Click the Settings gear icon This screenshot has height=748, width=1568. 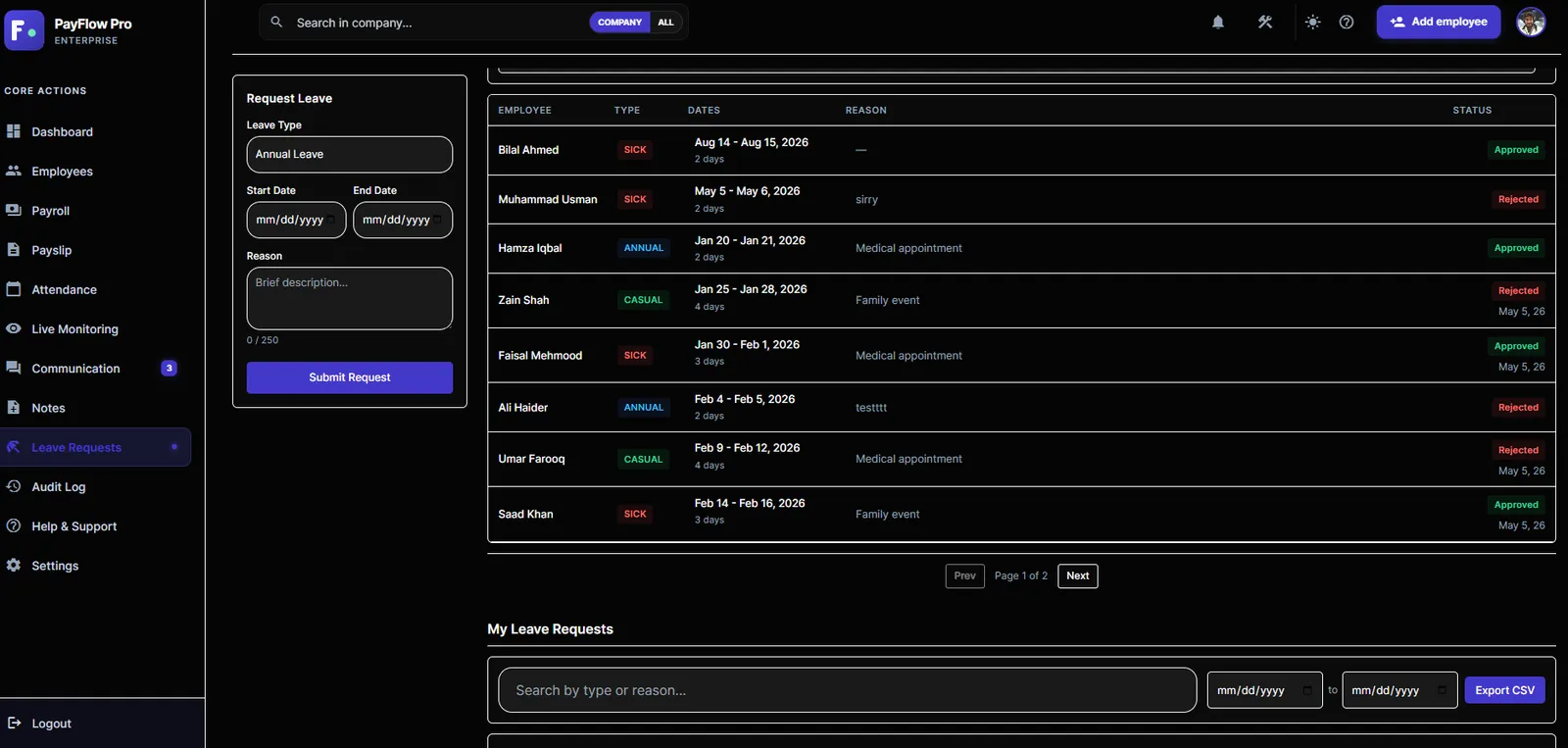click(x=14, y=566)
